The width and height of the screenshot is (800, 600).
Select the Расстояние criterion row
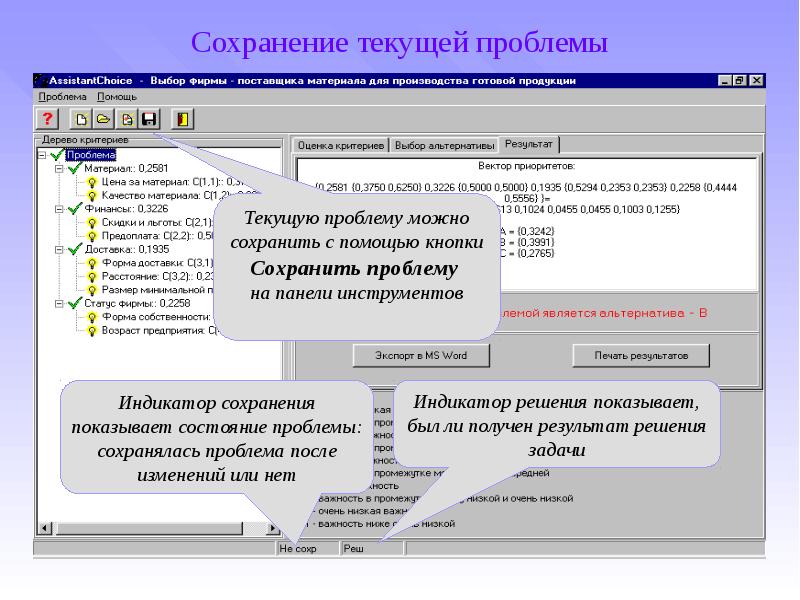coord(158,276)
